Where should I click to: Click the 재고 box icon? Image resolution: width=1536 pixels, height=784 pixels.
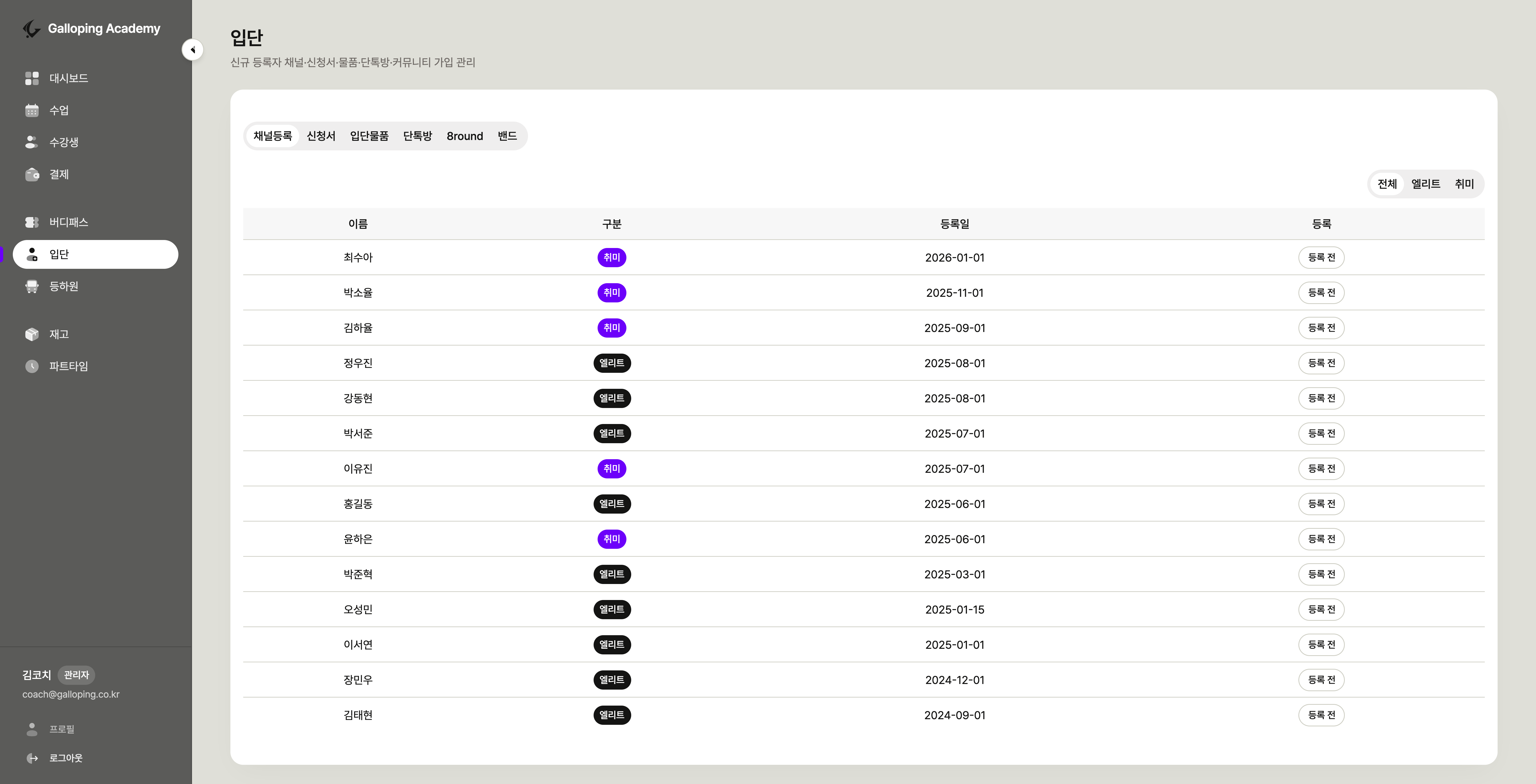(x=32, y=334)
